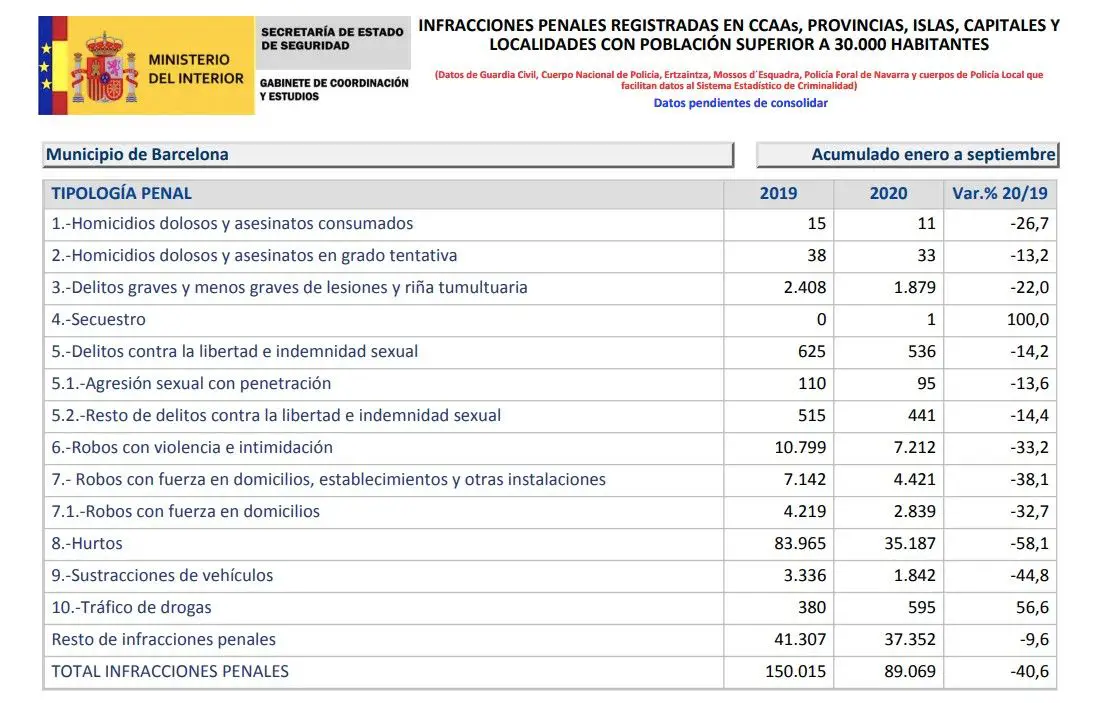Click the 2019 value '380' for Tráfico de drogas

[779, 608]
